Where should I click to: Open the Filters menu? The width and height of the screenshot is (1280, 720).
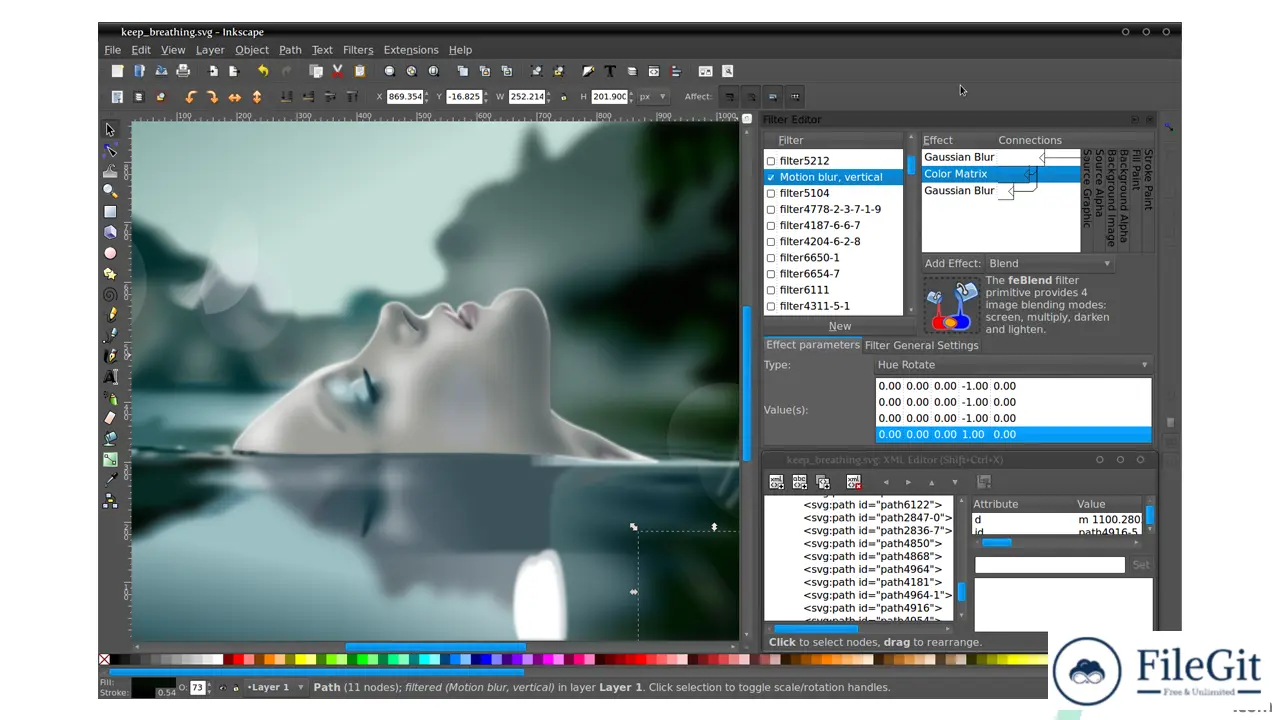click(x=358, y=50)
